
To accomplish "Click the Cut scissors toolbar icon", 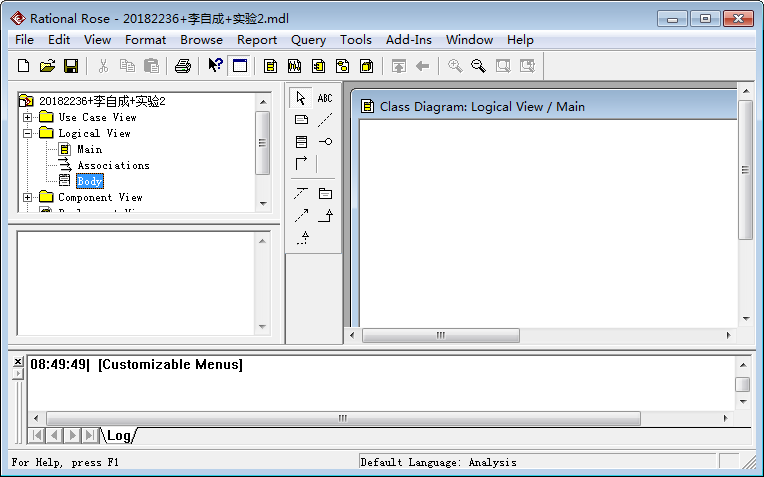I will [x=103, y=66].
